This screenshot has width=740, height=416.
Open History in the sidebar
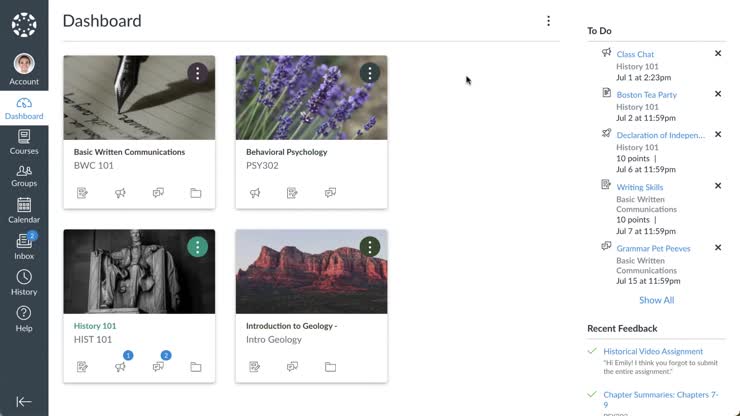24,282
